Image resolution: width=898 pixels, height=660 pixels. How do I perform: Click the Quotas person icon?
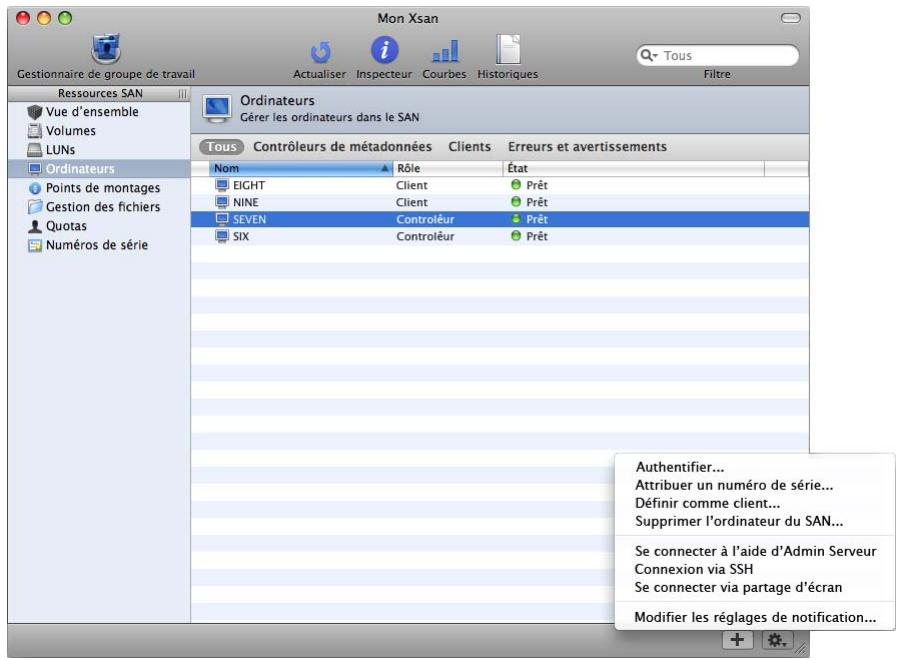point(35,226)
